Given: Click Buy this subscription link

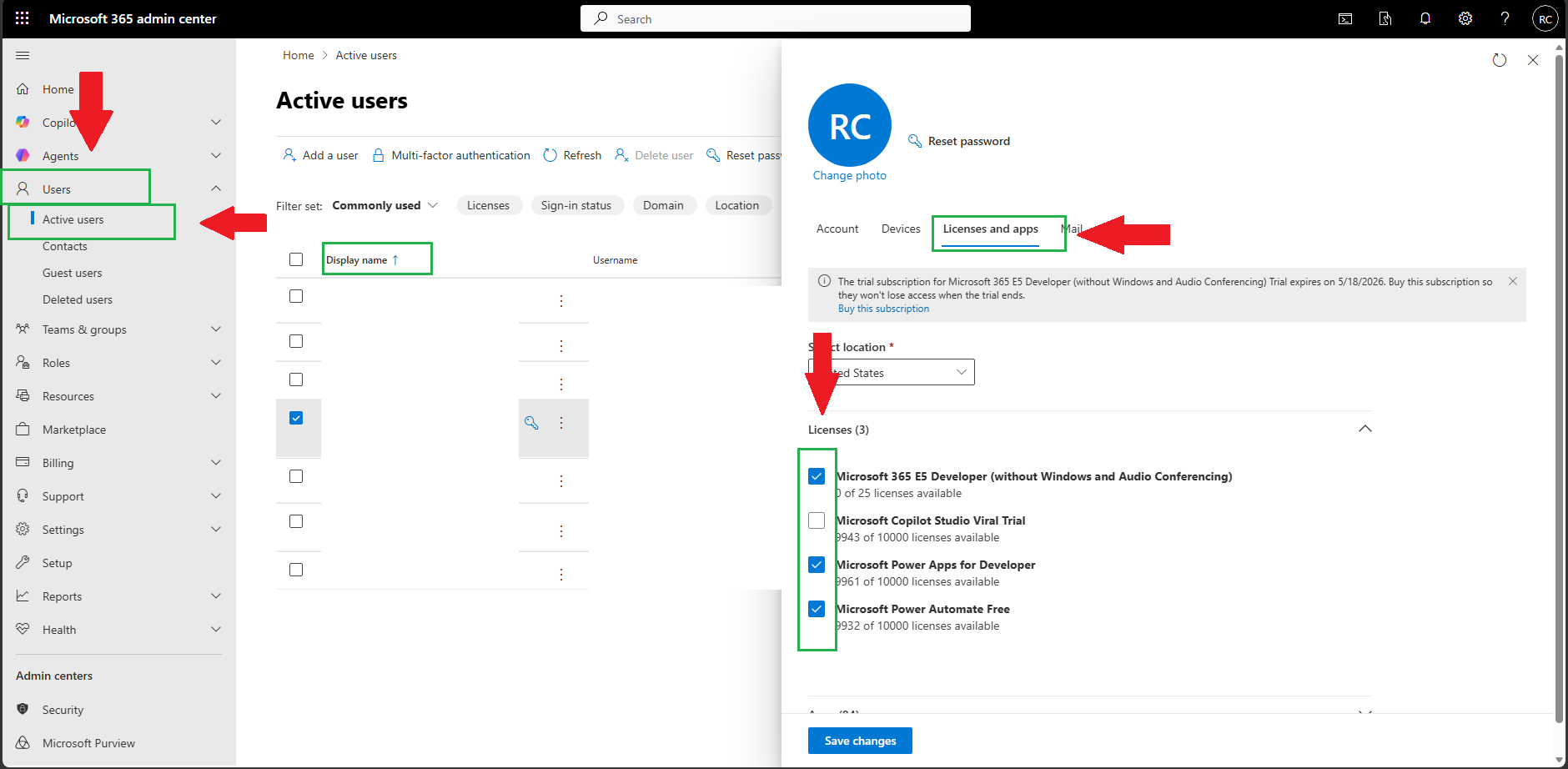Looking at the screenshot, I should coord(883,309).
